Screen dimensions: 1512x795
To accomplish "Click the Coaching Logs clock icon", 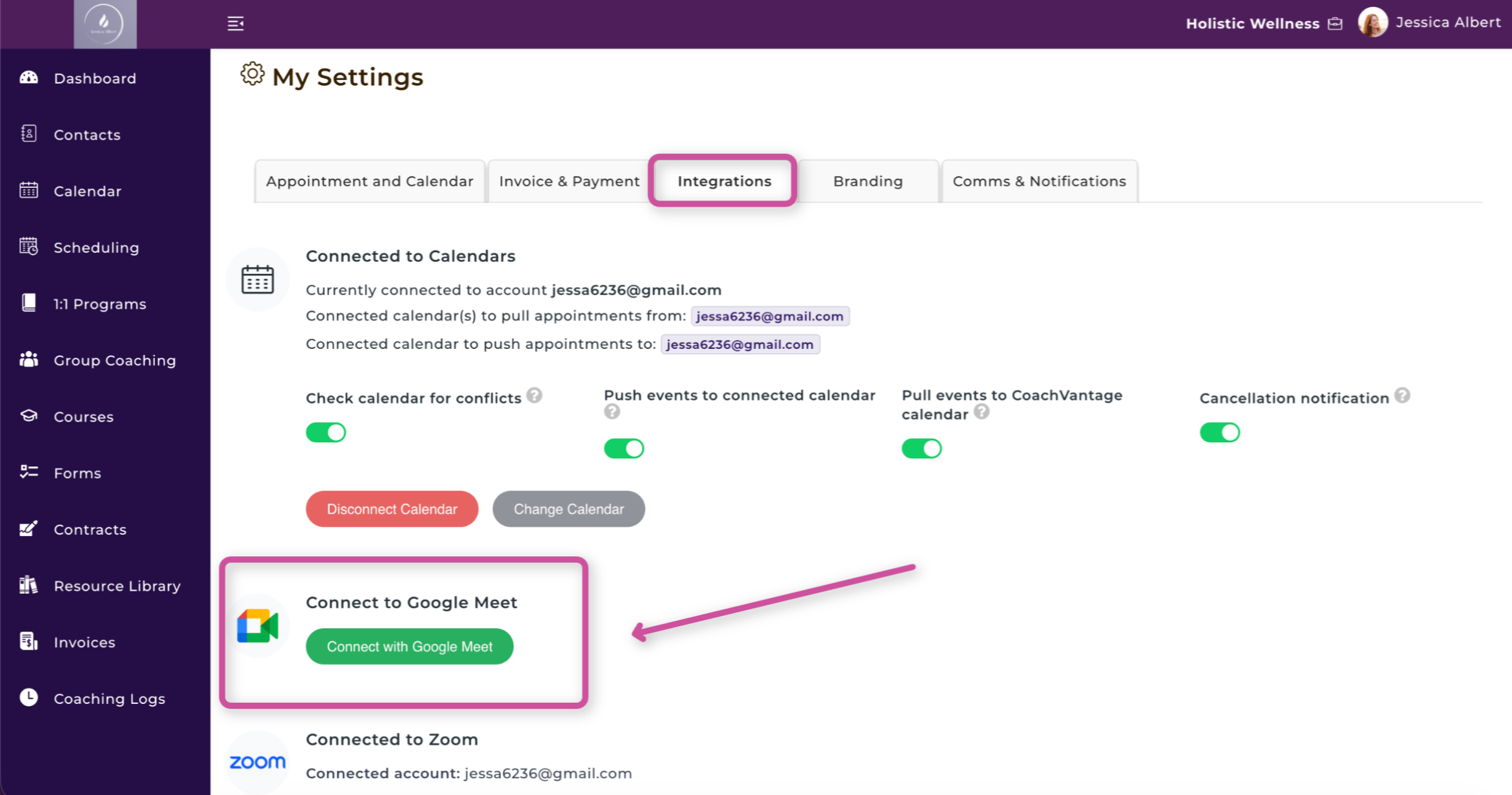I will coord(29,697).
